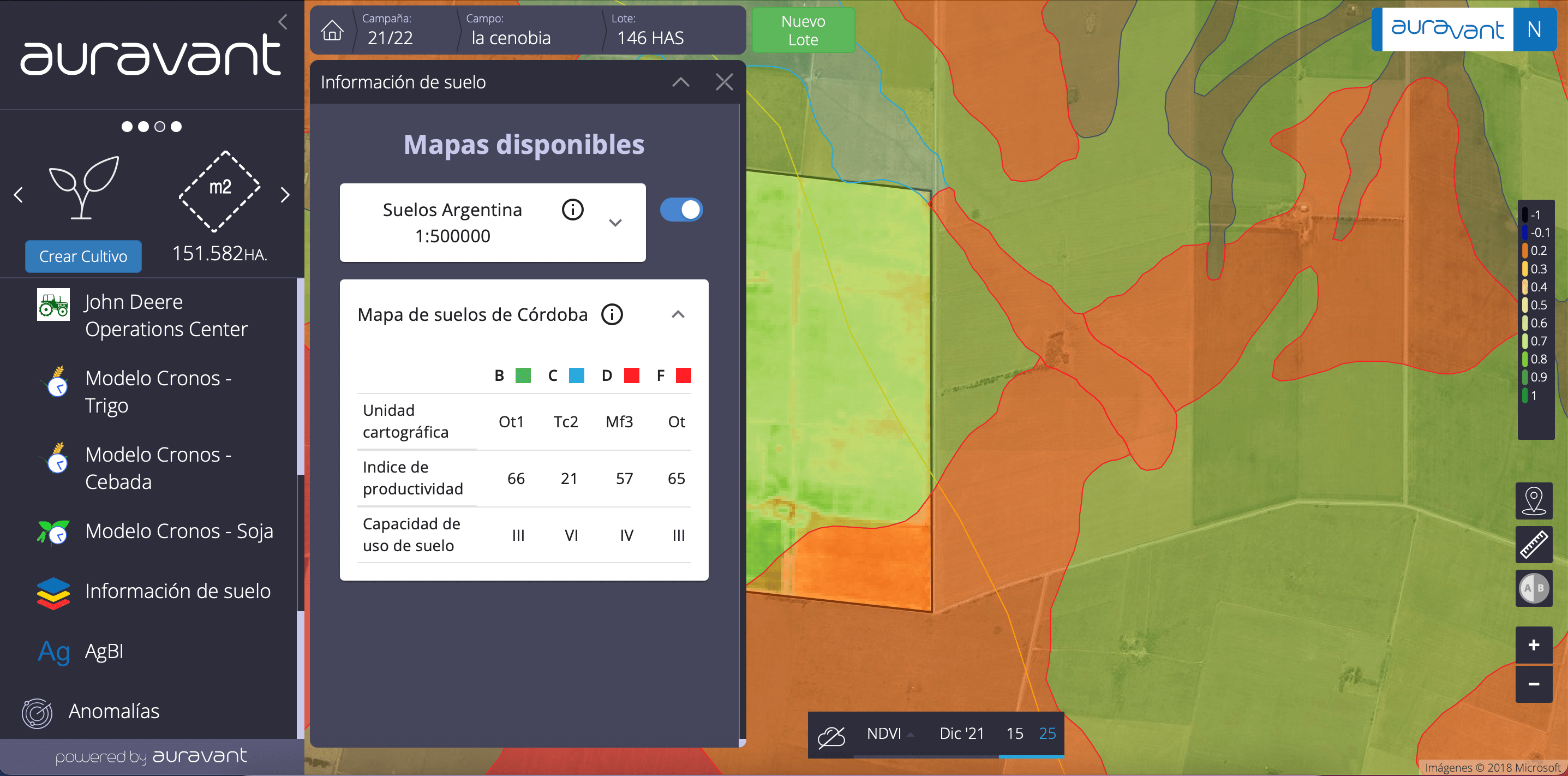Click red F legend swatch
Viewport: 1568px width, 776px height.
[684, 375]
